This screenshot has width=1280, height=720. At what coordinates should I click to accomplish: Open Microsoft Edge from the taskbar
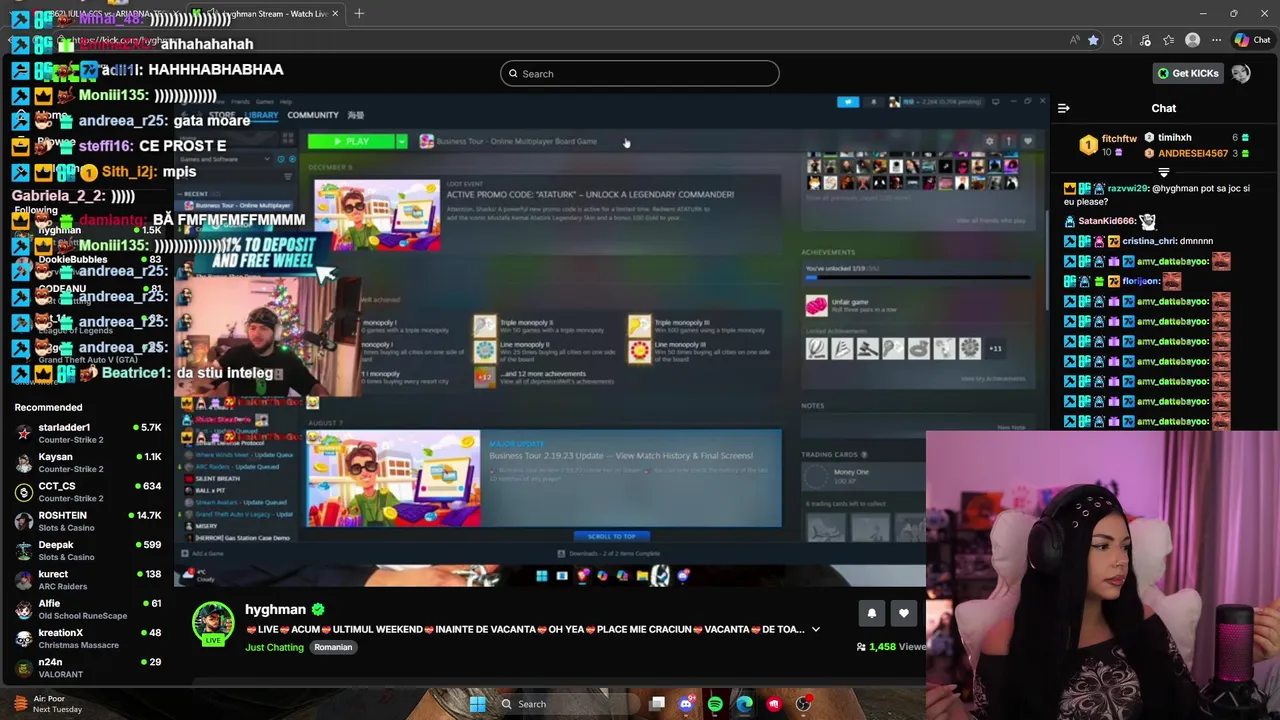tap(745, 704)
